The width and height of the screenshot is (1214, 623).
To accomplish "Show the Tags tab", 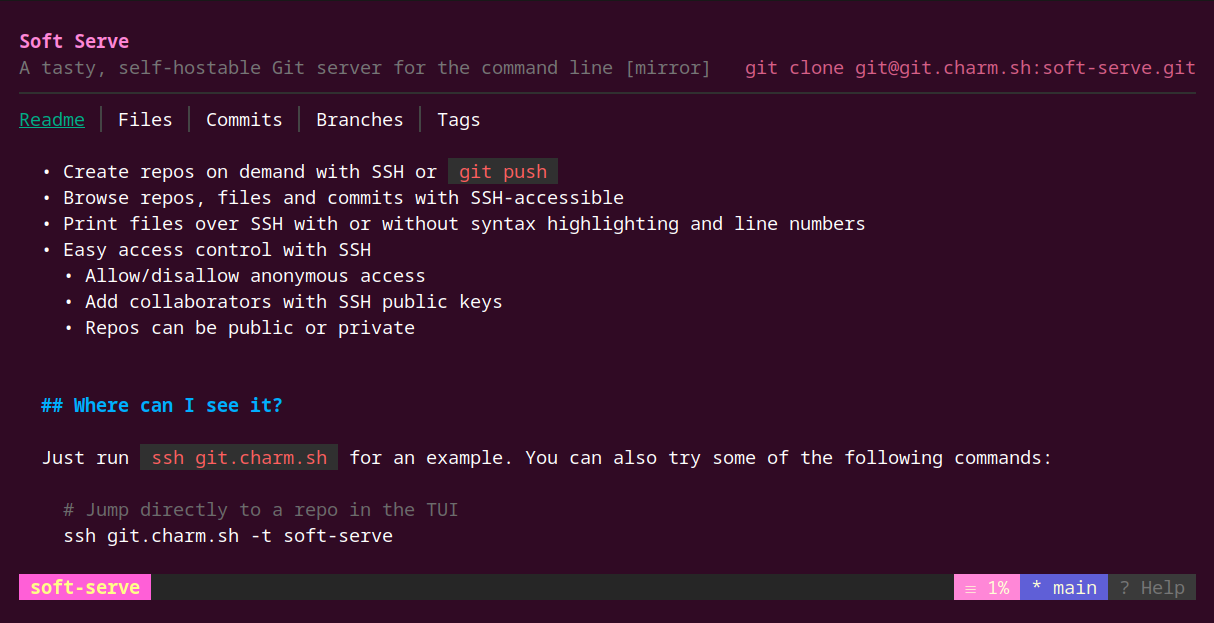I will 458,120.
